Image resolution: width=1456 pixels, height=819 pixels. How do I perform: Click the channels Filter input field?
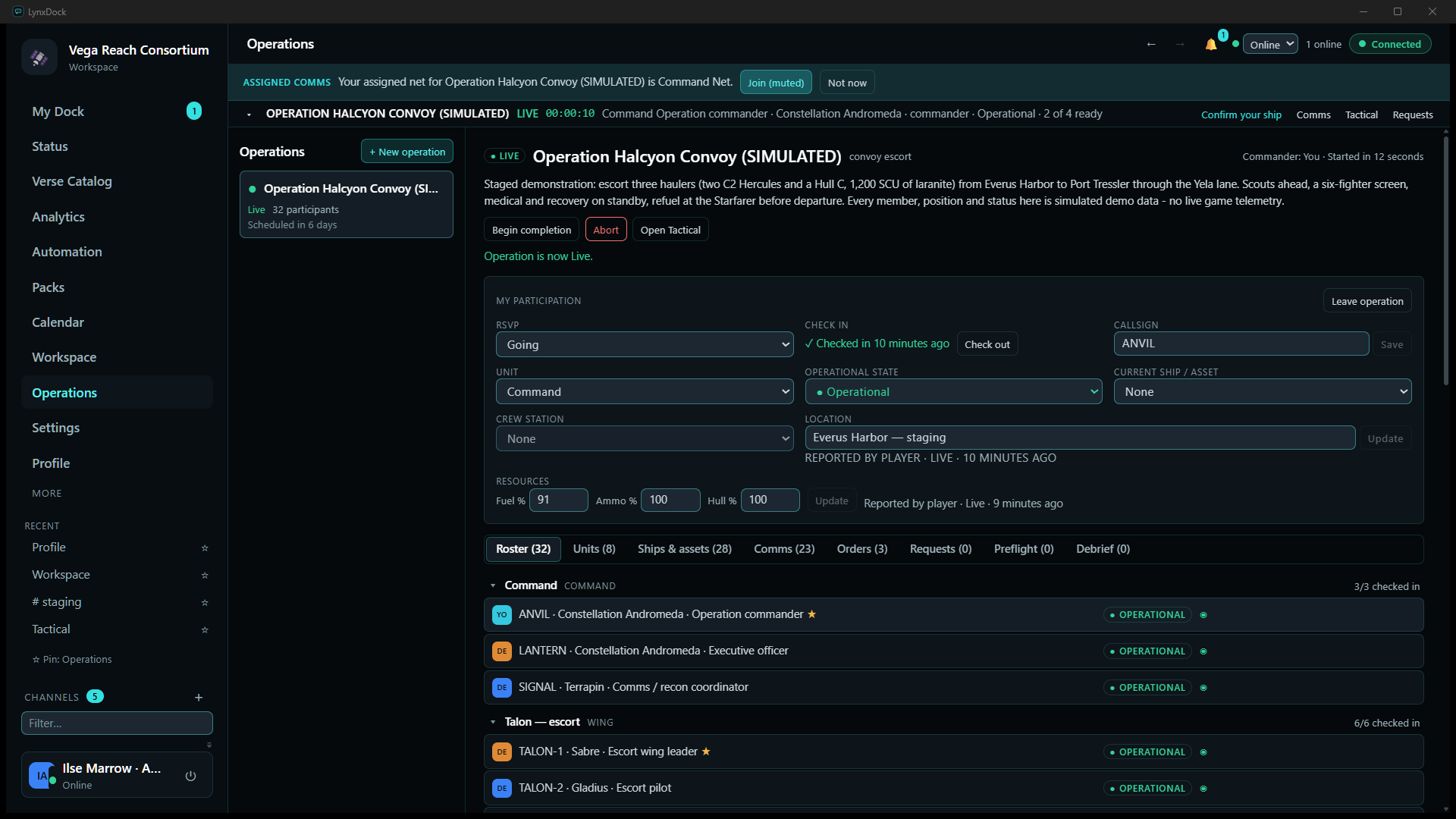coord(117,723)
